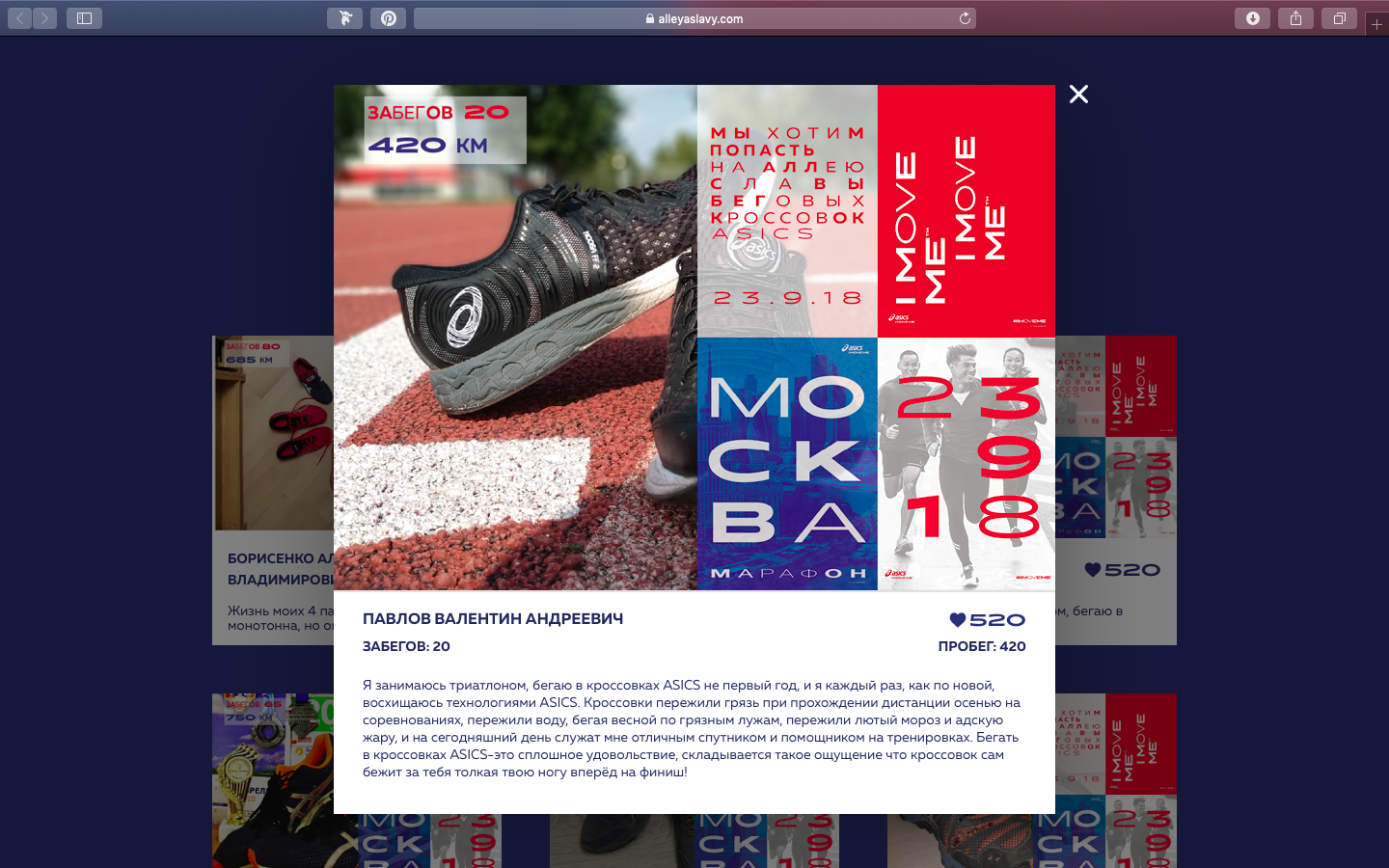Close the runner profile popup
Screen dimensions: 1389x868
pos(1078,95)
